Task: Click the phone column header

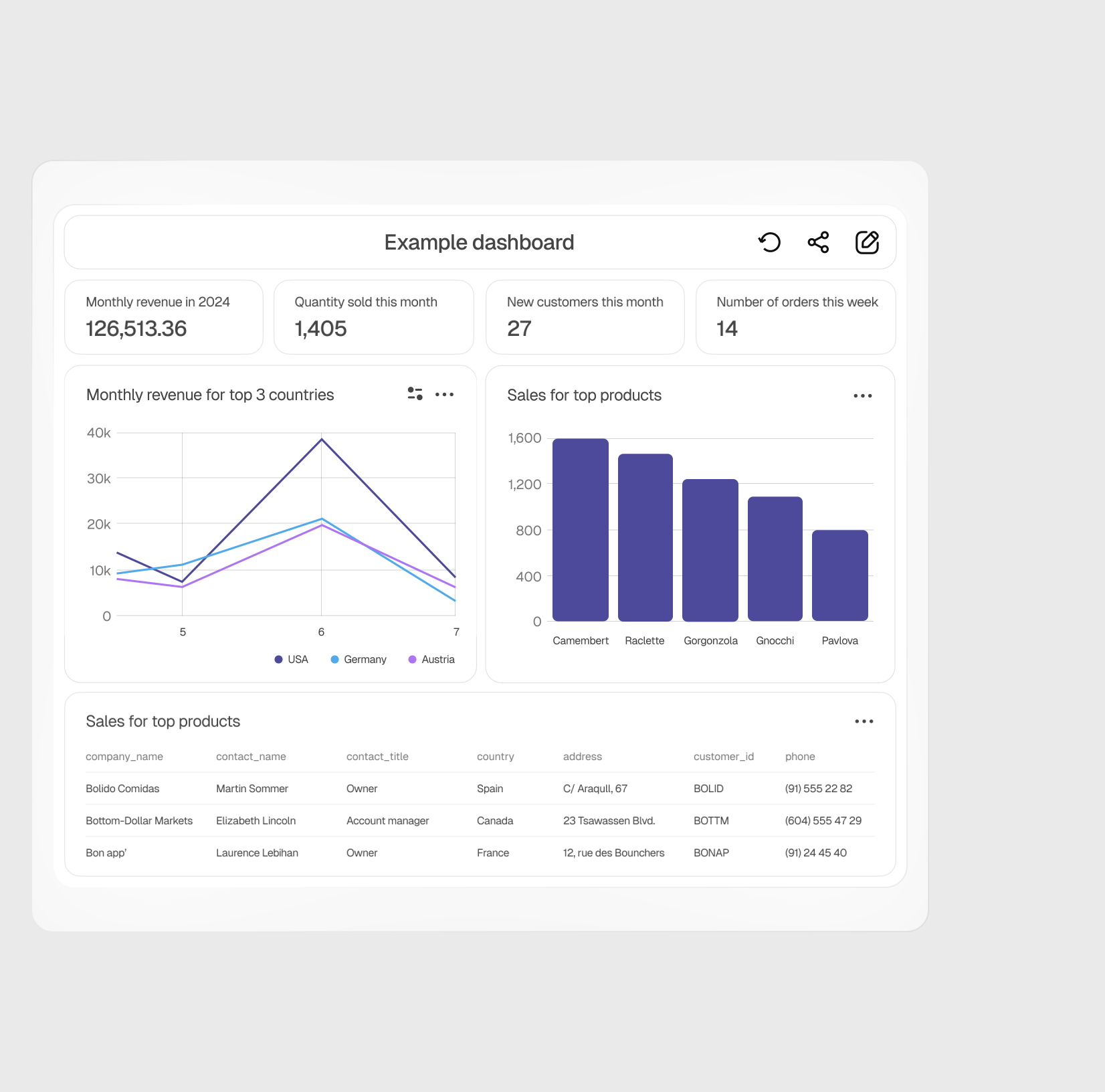Action: click(x=799, y=757)
